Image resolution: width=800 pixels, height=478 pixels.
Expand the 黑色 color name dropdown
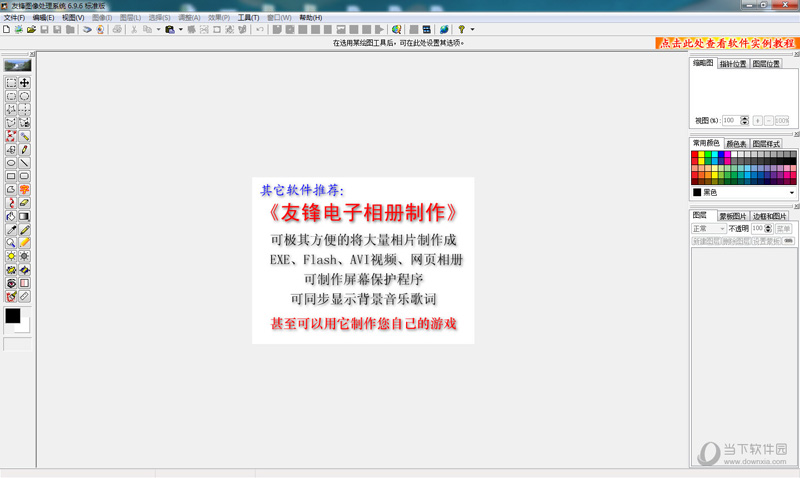point(792,192)
